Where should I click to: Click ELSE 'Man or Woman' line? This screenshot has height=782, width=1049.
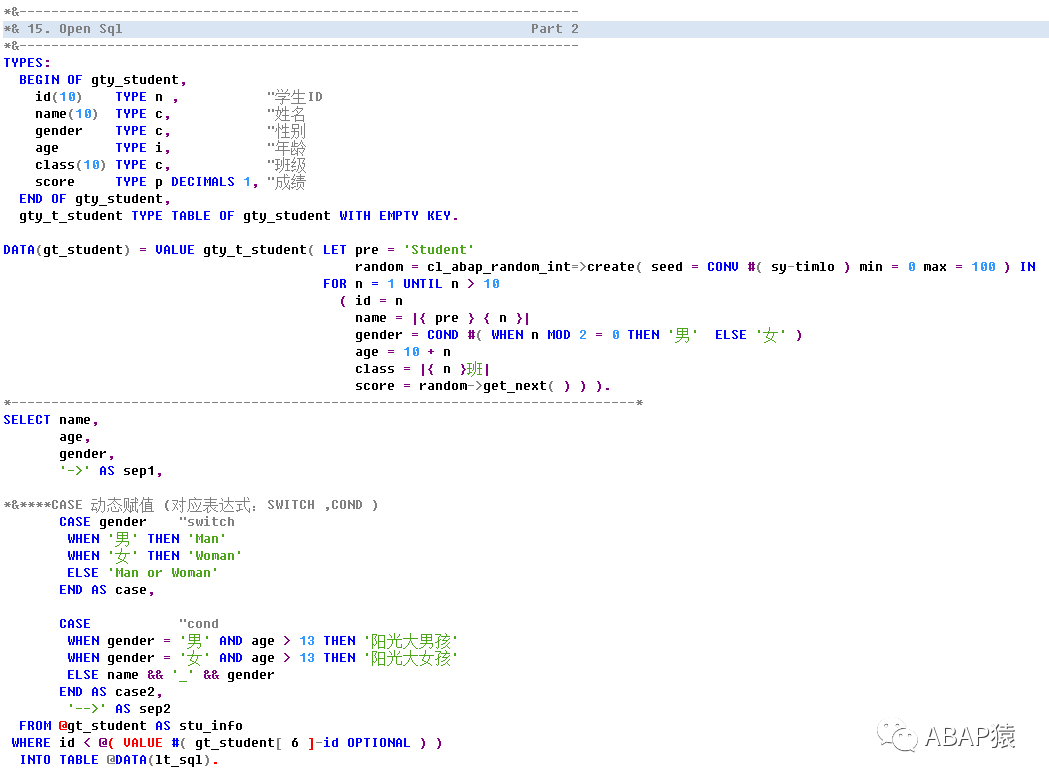142,573
